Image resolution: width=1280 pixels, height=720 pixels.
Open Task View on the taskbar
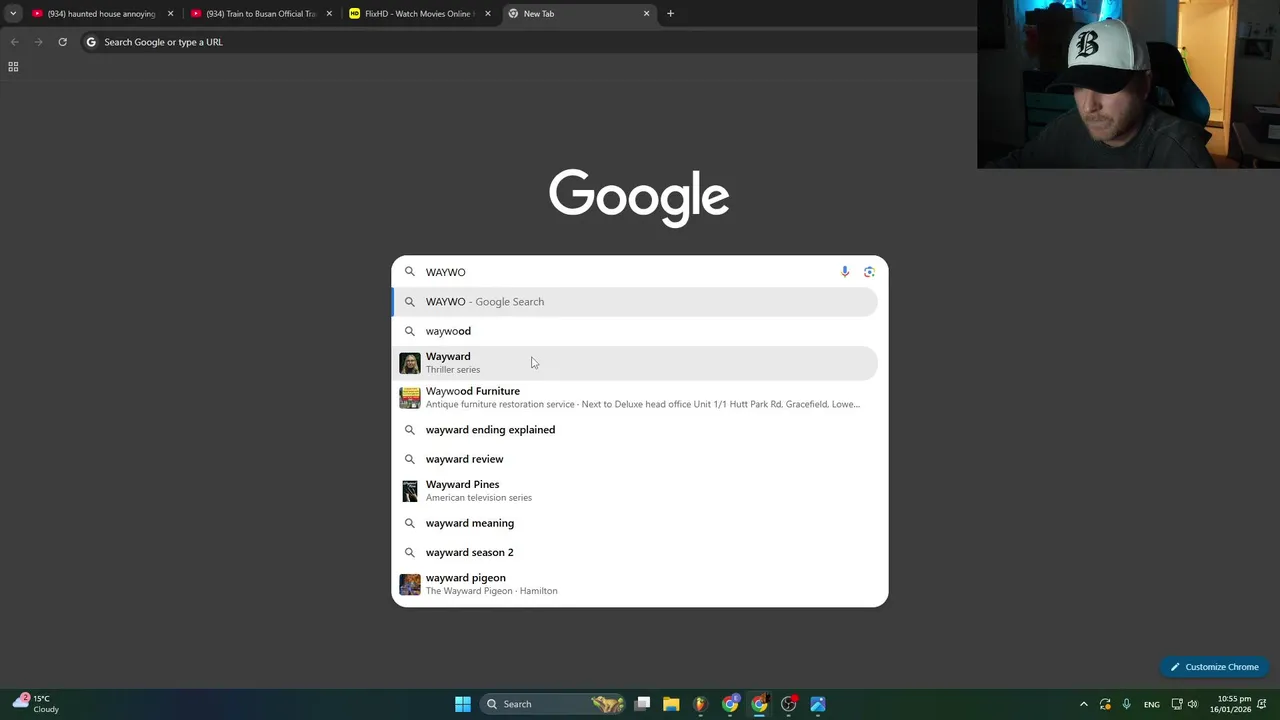point(643,704)
